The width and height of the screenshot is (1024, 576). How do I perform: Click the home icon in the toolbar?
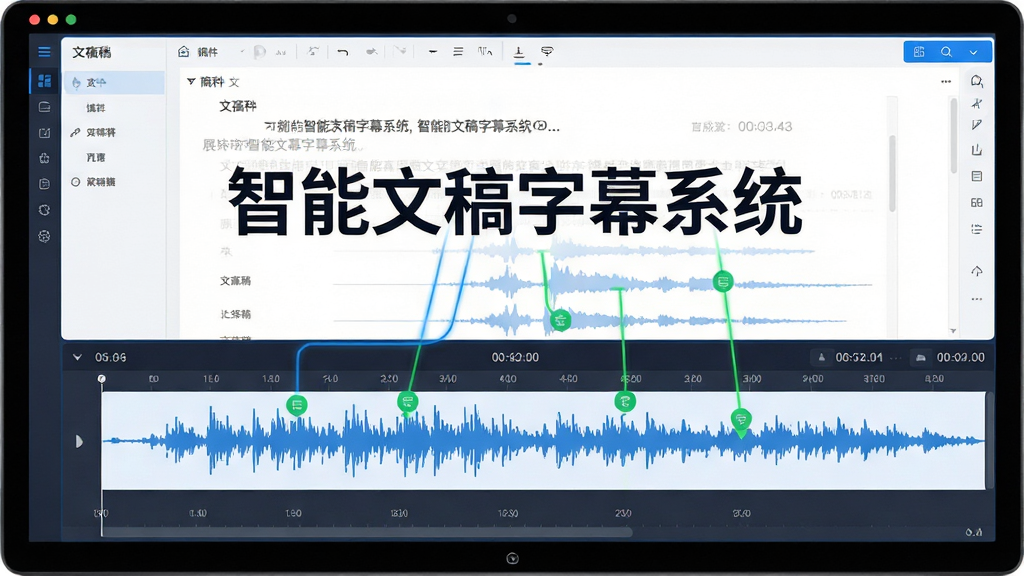(x=184, y=52)
